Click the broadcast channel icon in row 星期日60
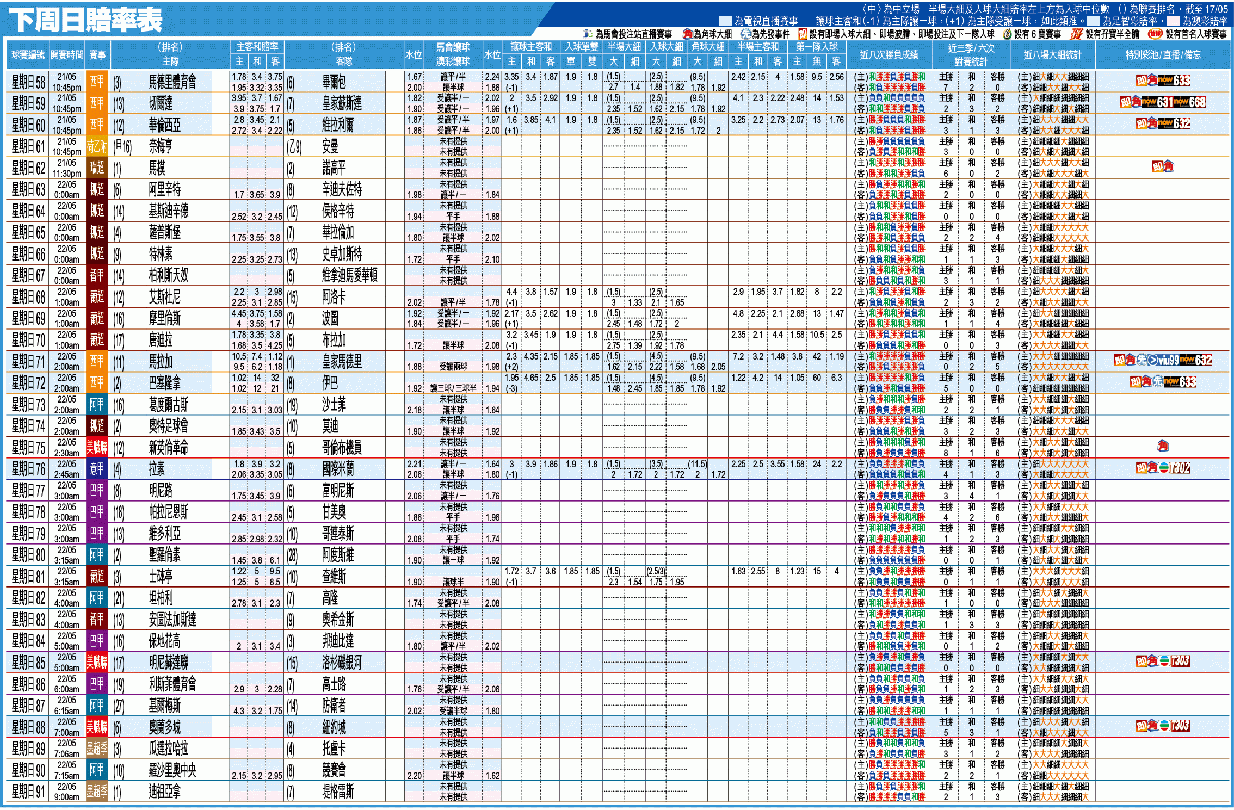Image resolution: width=1234 pixels, height=810 pixels. (x=1162, y=124)
